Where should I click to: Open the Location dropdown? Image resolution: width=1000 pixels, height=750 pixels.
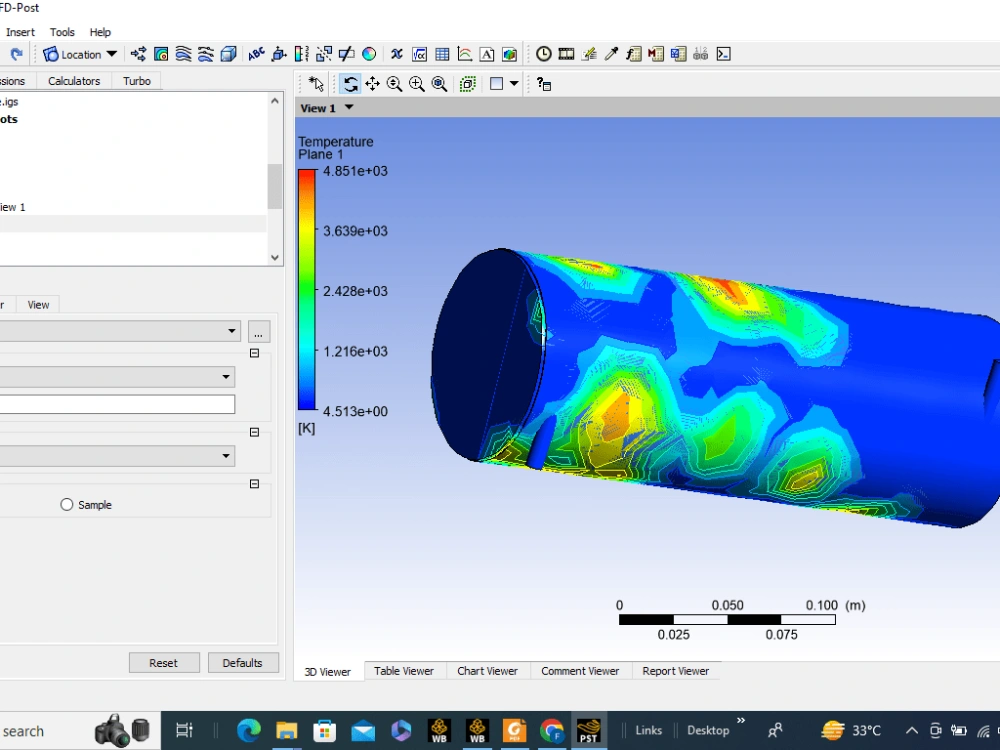(111, 54)
